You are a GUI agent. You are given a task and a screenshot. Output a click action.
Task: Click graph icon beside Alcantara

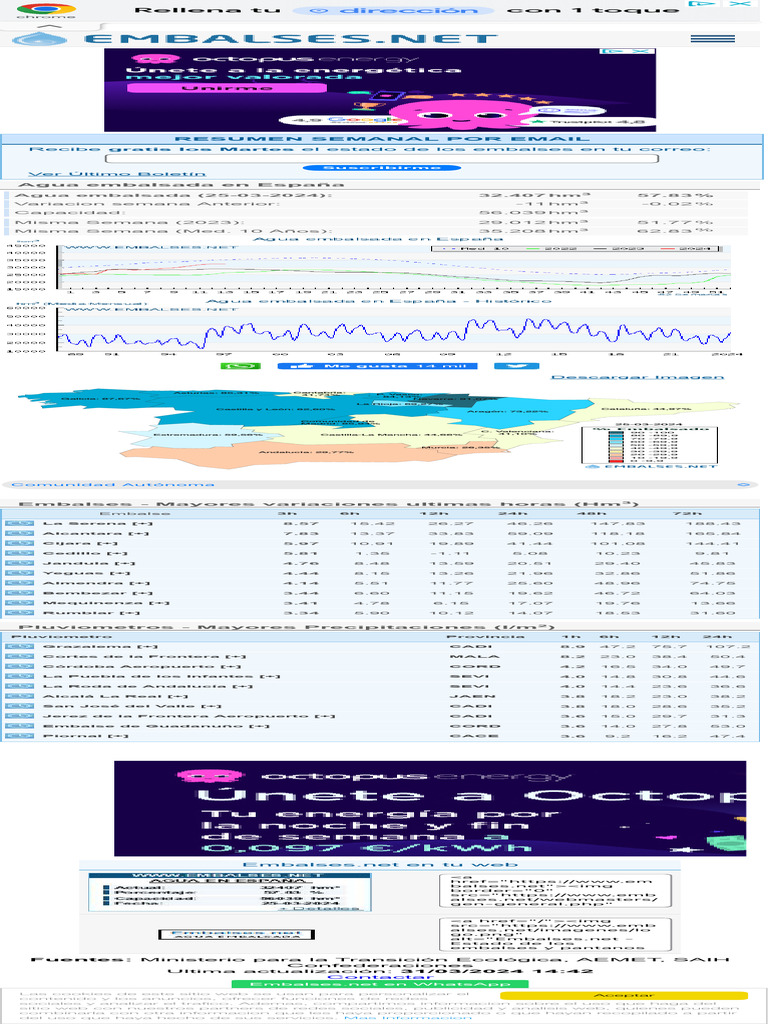click(x=19, y=534)
